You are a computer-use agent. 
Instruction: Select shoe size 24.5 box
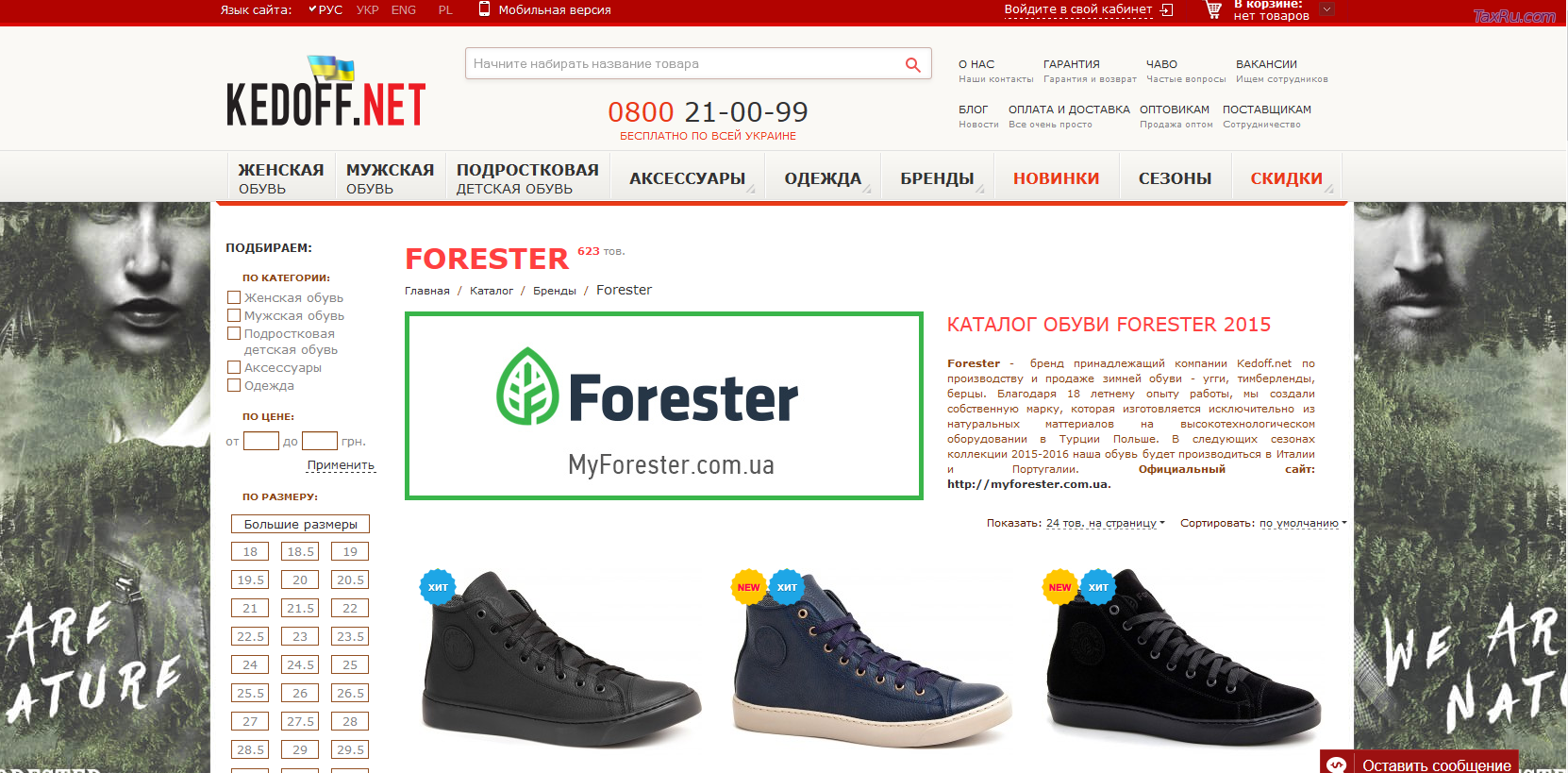coord(300,664)
